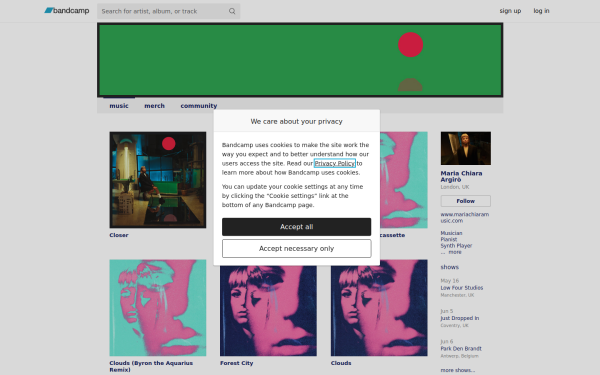
Task: Click the search magnifier icon
Action: pyautogui.click(x=232, y=11)
